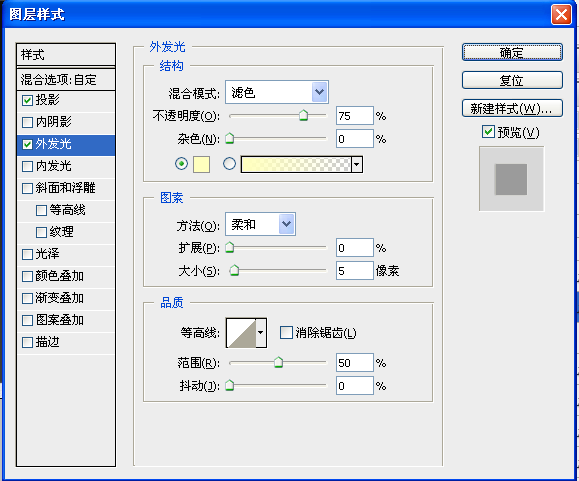This screenshot has width=579, height=481.
Task: Select the solid color radio button
Action: (x=181, y=164)
